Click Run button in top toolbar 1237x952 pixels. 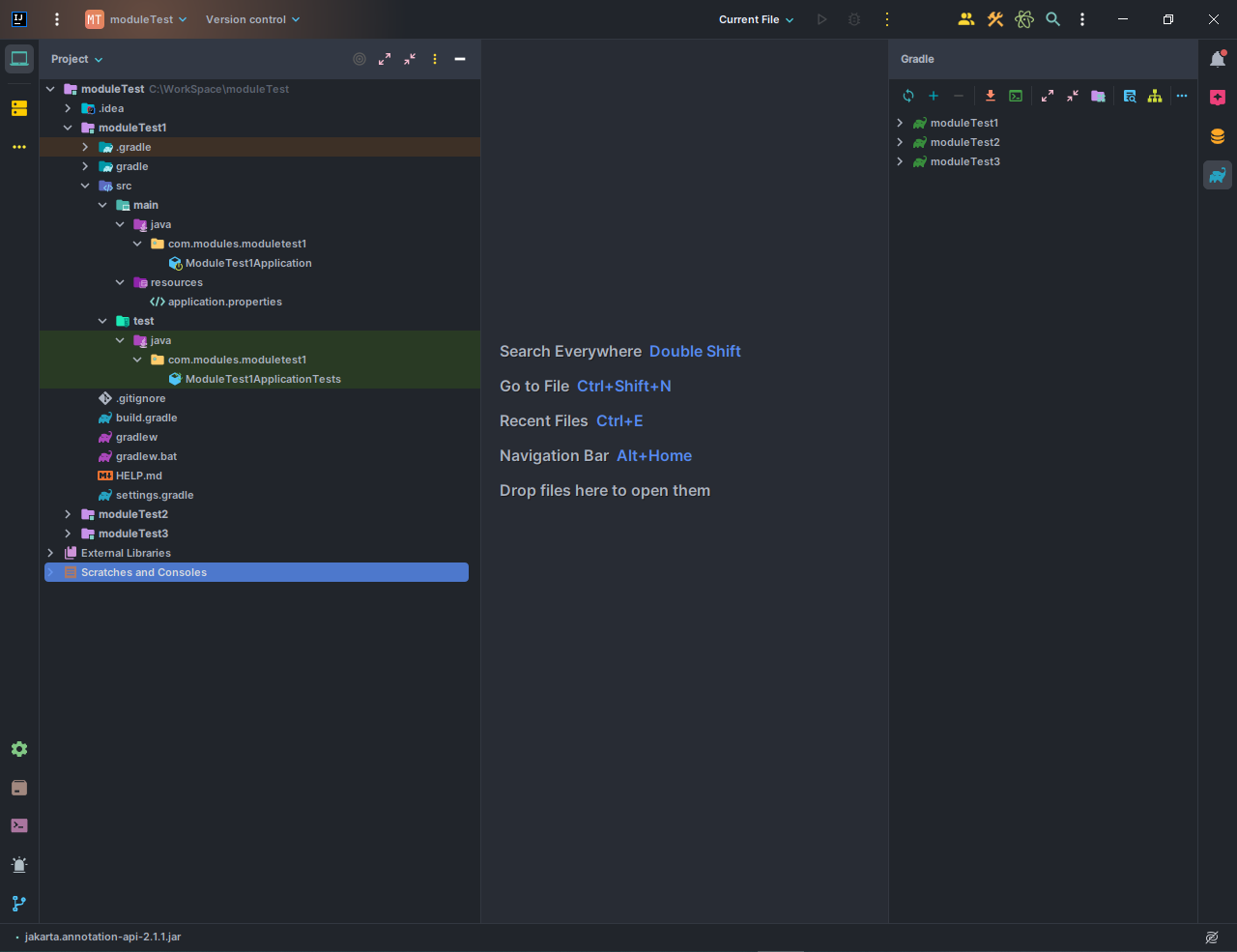pos(822,19)
